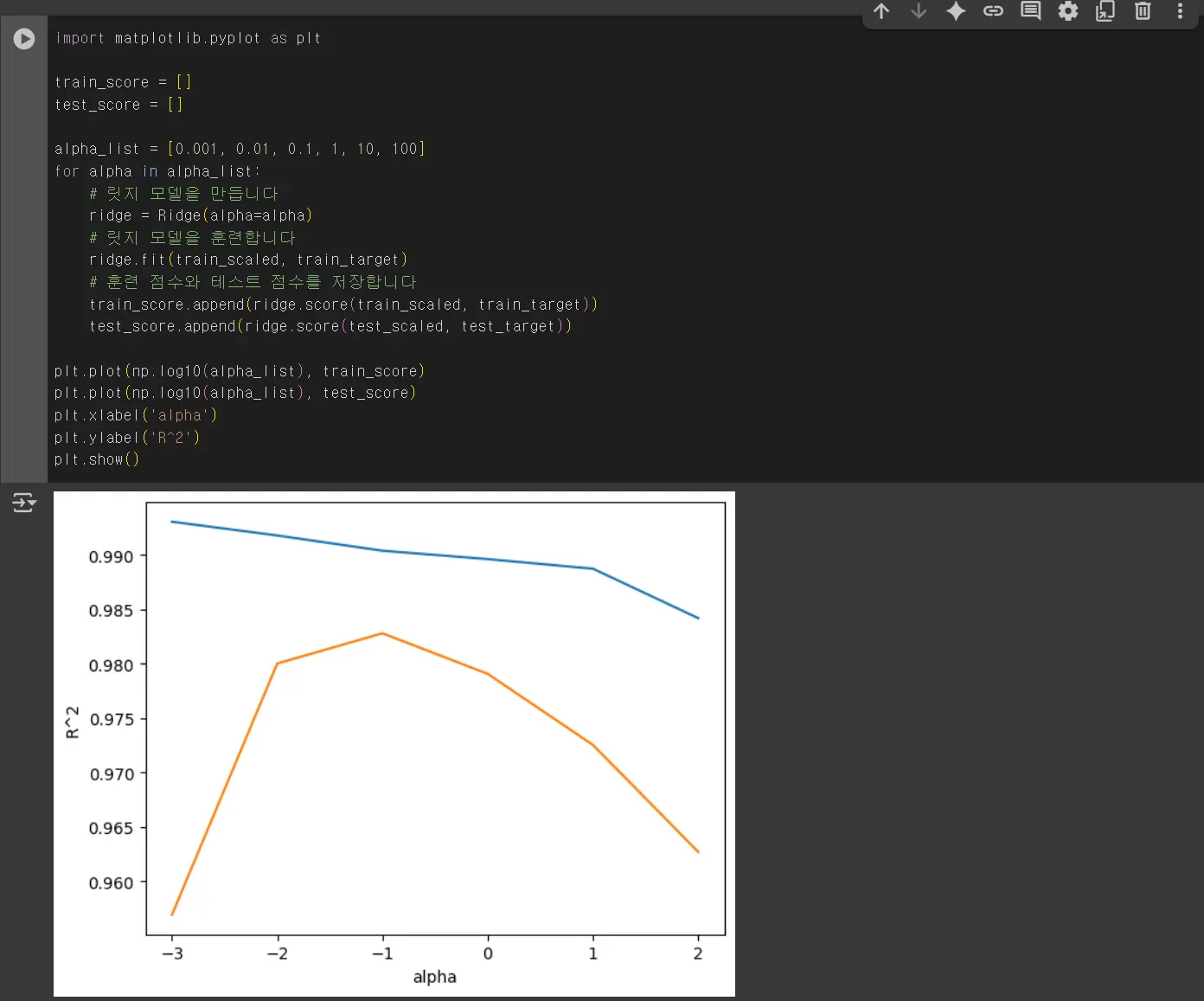This screenshot has height=1001, width=1204.
Task: Click the plt.show() line
Action: 97,459
